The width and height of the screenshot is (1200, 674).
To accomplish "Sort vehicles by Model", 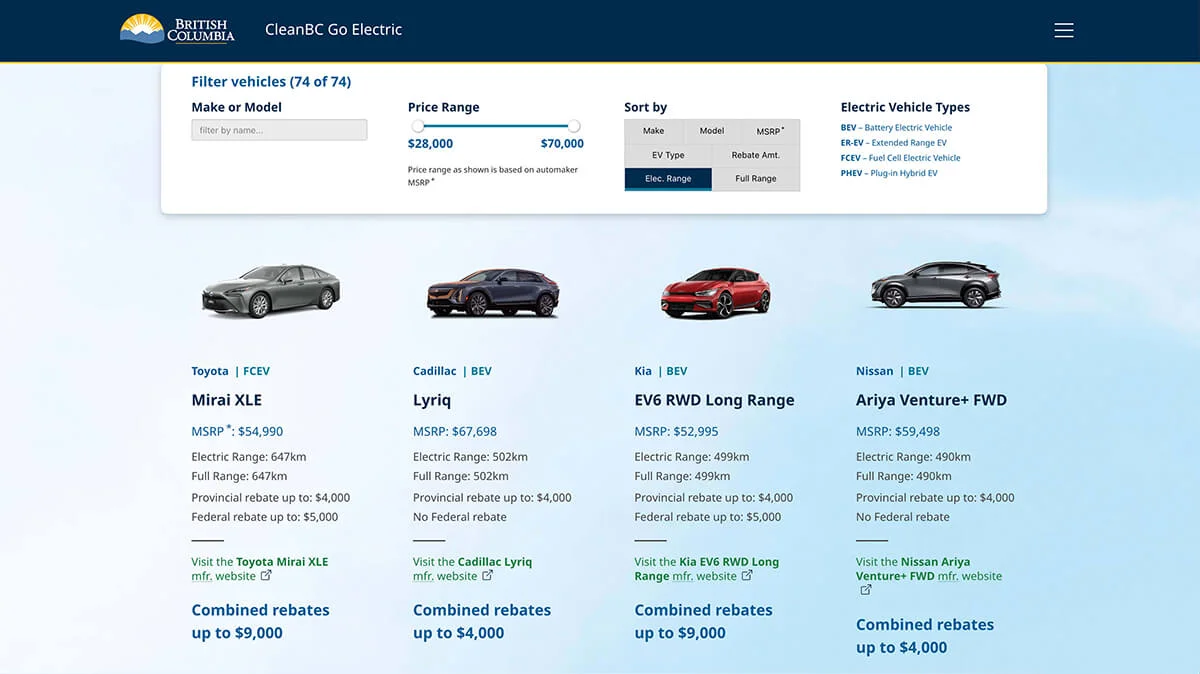I will (x=712, y=131).
